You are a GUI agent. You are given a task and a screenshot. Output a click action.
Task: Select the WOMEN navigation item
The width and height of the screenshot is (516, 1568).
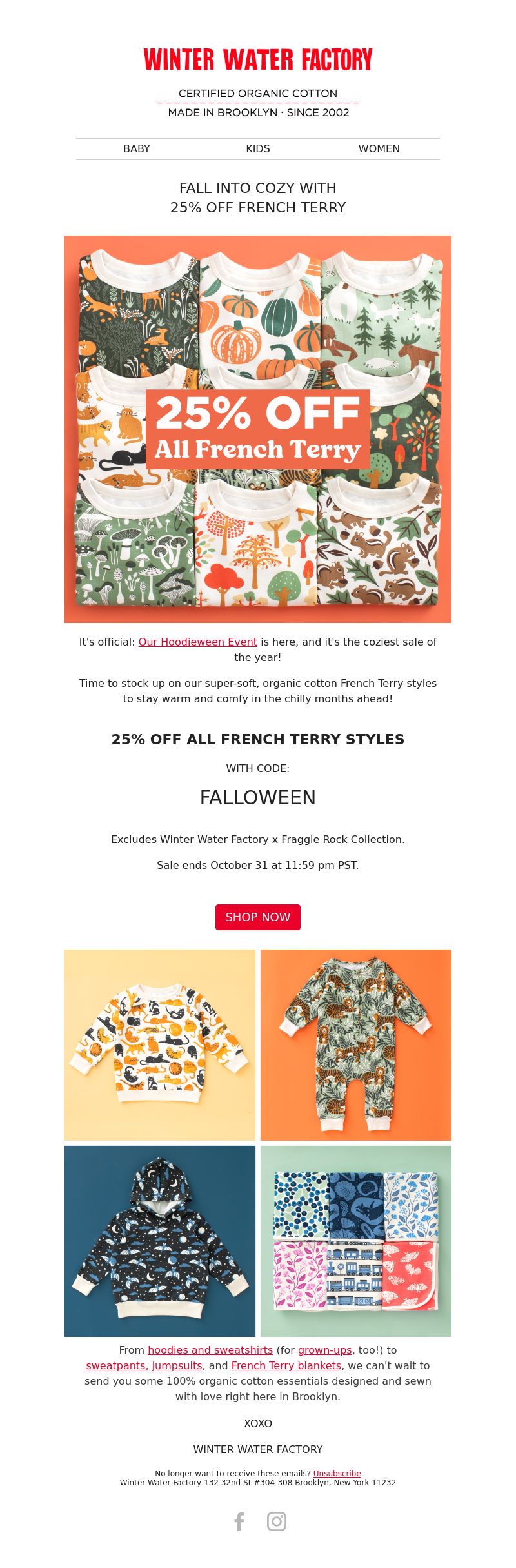tap(379, 149)
